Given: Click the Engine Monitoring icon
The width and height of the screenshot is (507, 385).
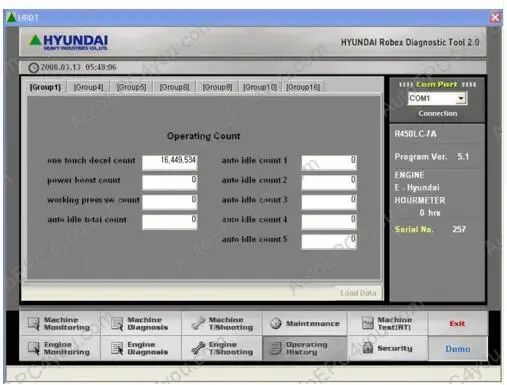Looking at the screenshot, I should click(x=34, y=348).
